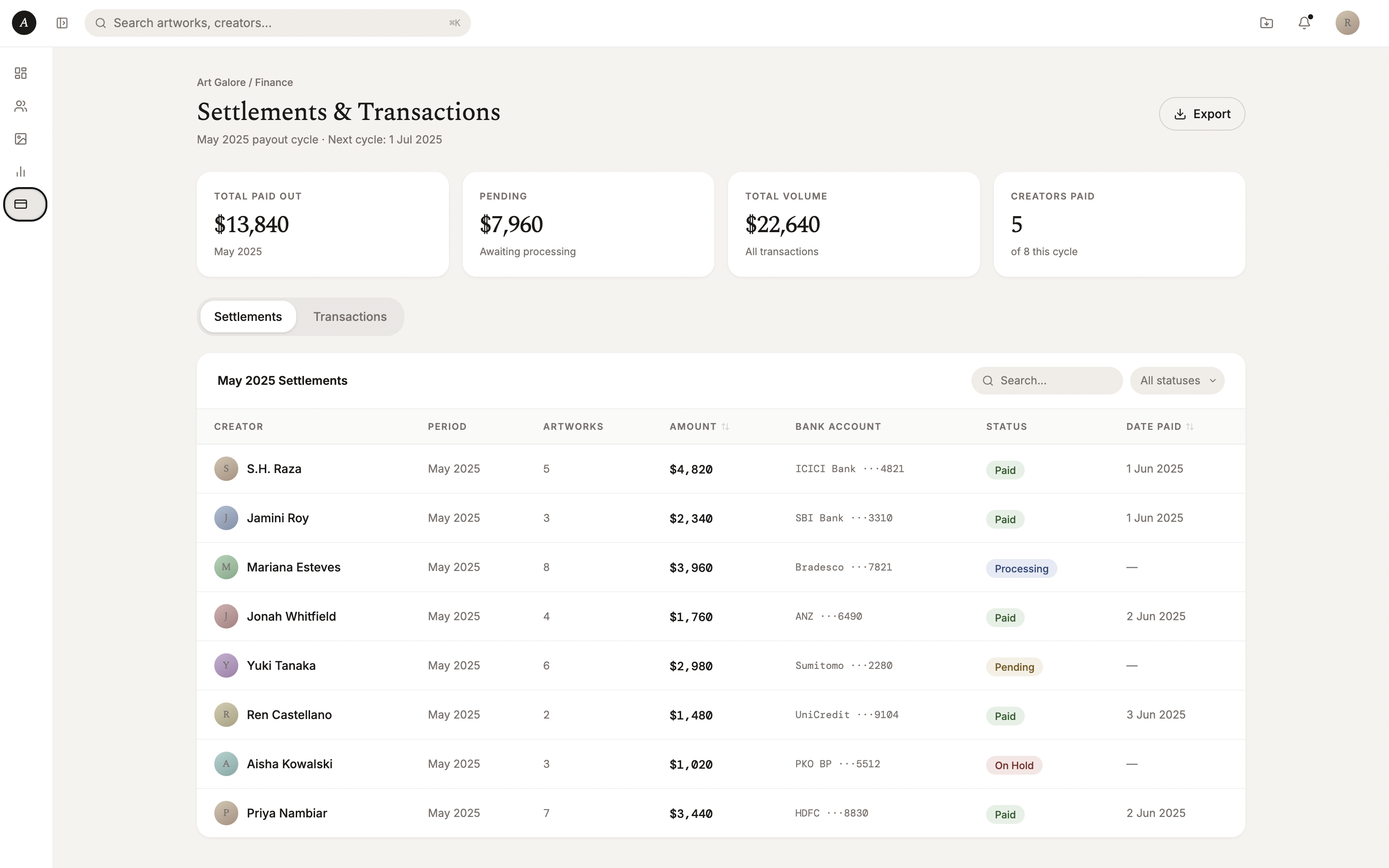1389x868 pixels.
Task: Sort by Amount using sort arrows
Action: coord(725,427)
